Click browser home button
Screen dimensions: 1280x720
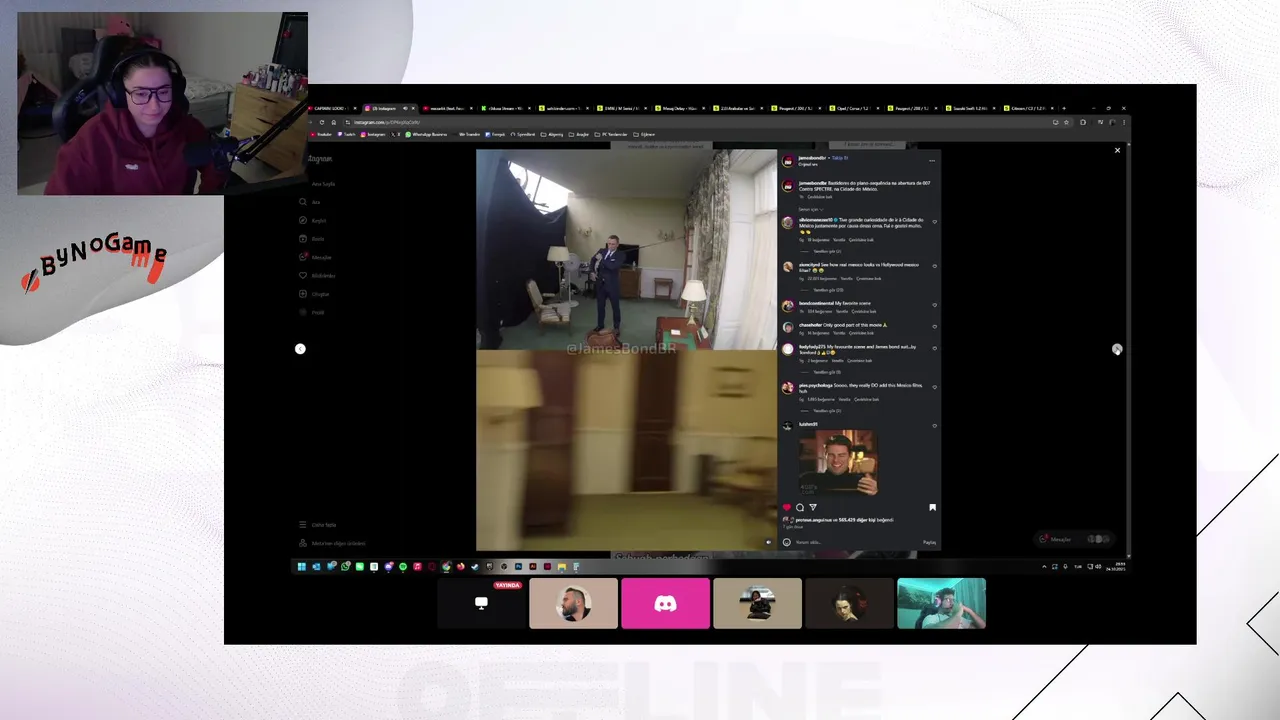click(334, 122)
